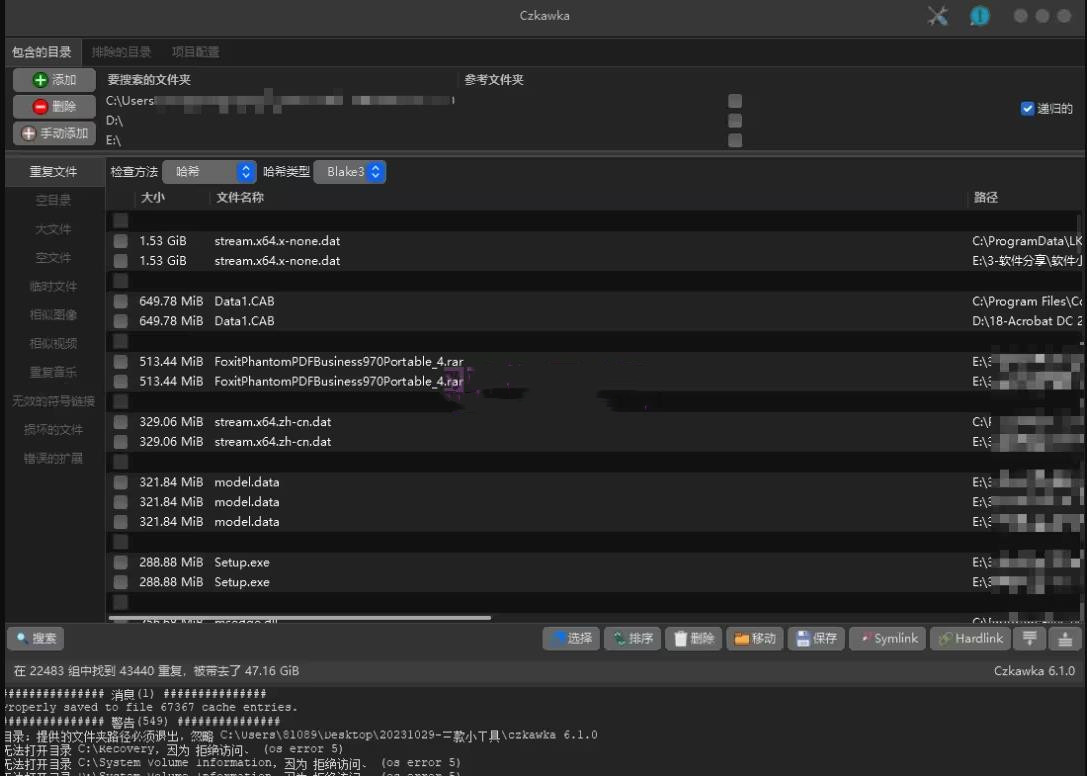Open the 检查方法 哈希 dropdown
This screenshot has width=1087, height=776.
click(209, 172)
